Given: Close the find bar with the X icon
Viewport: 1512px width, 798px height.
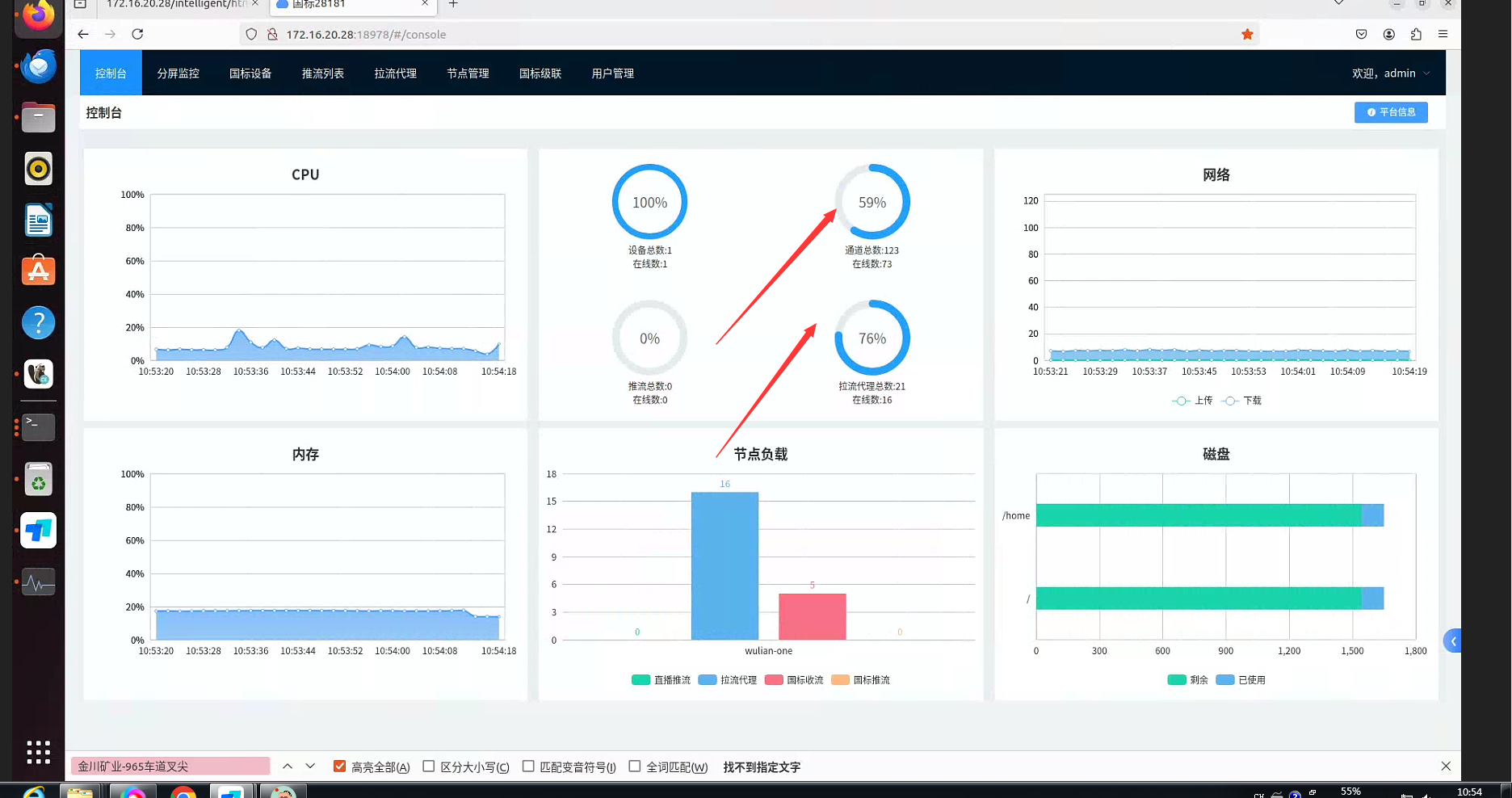Looking at the screenshot, I should (x=1446, y=766).
